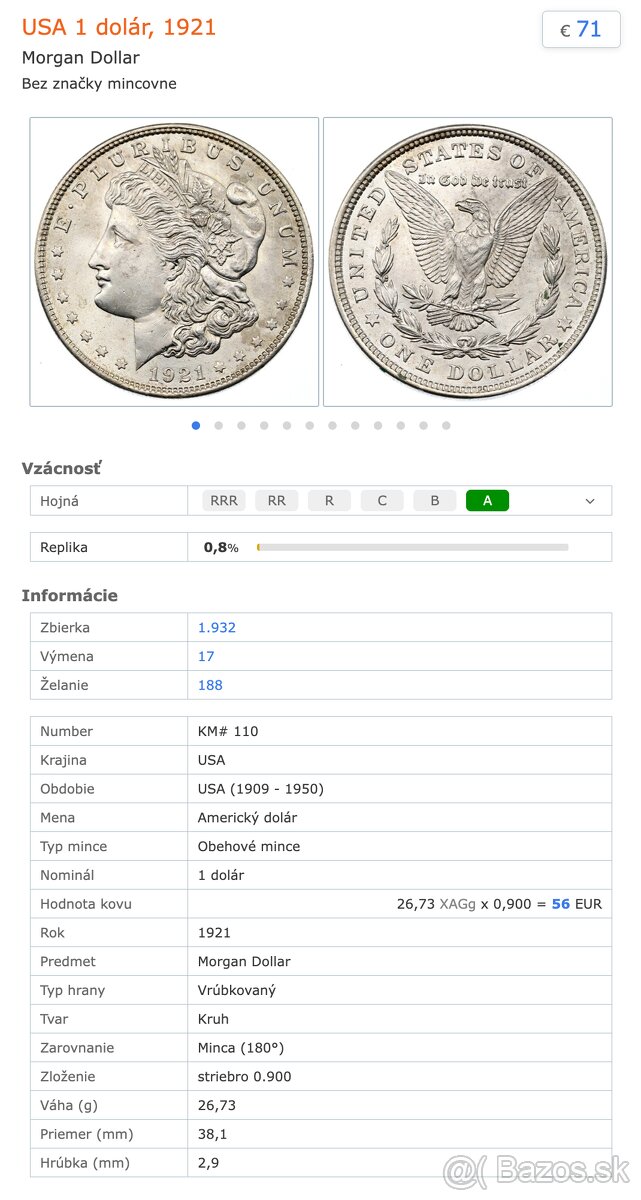
Task: Click the Replika percentage progress bar
Action: point(412,547)
